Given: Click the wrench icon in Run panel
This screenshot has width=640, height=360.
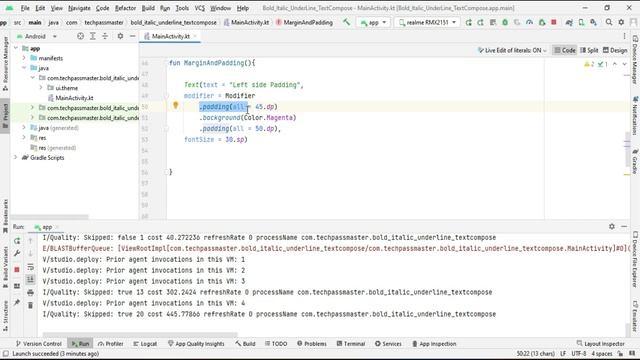Looking at the screenshot, I should point(17,253).
